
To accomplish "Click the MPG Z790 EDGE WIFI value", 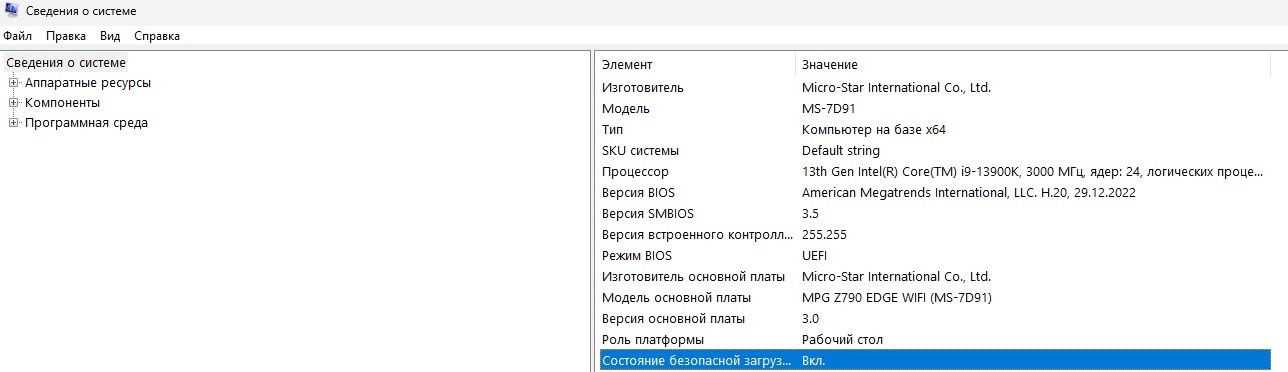I will pos(897,297).
